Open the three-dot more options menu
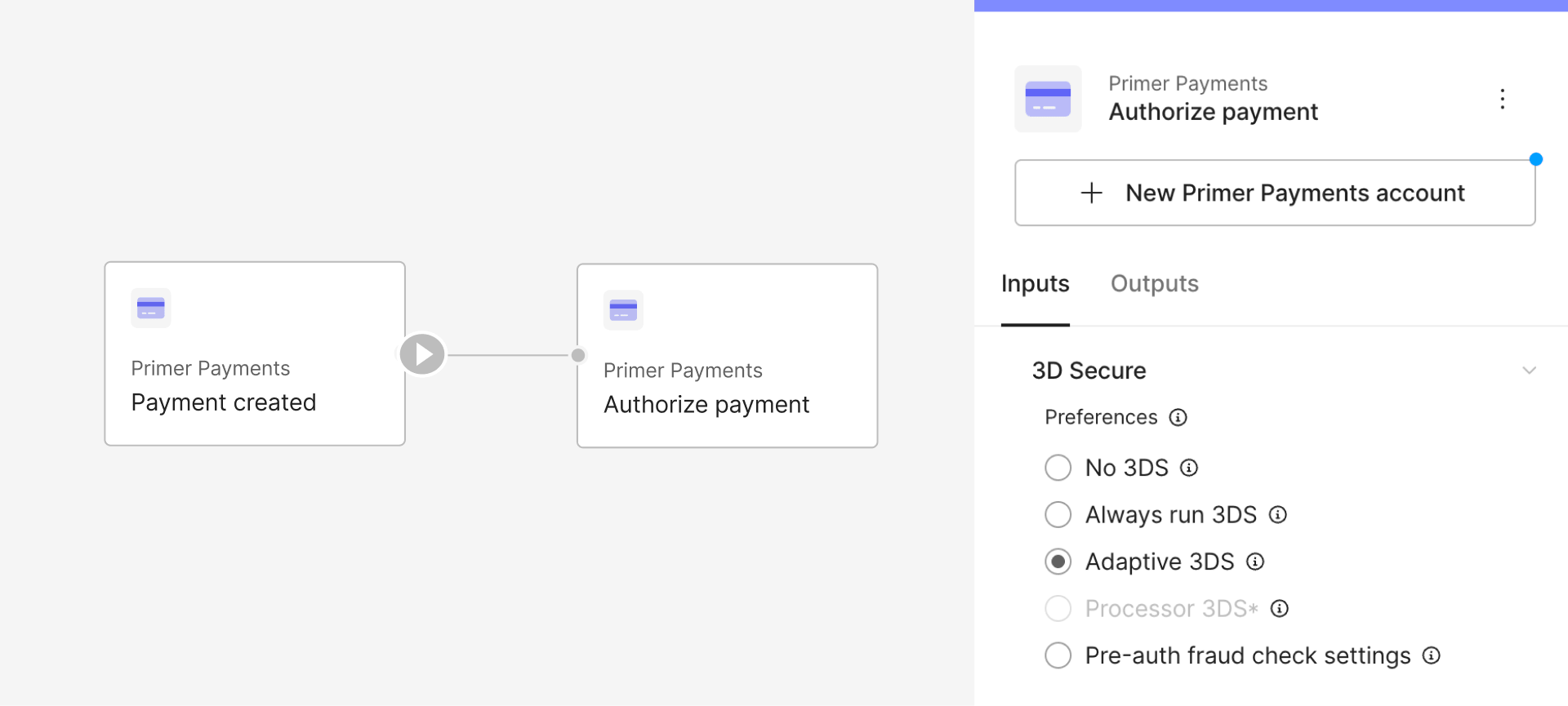Screen dimensions: 1568x706 coord(1502,99)
